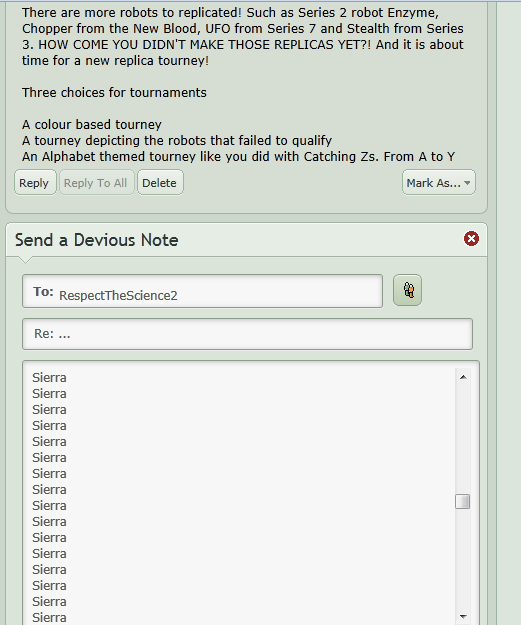Click the Reply button
Image resolution: width=521 pixels, height=625 pixels.
point(35,183)
